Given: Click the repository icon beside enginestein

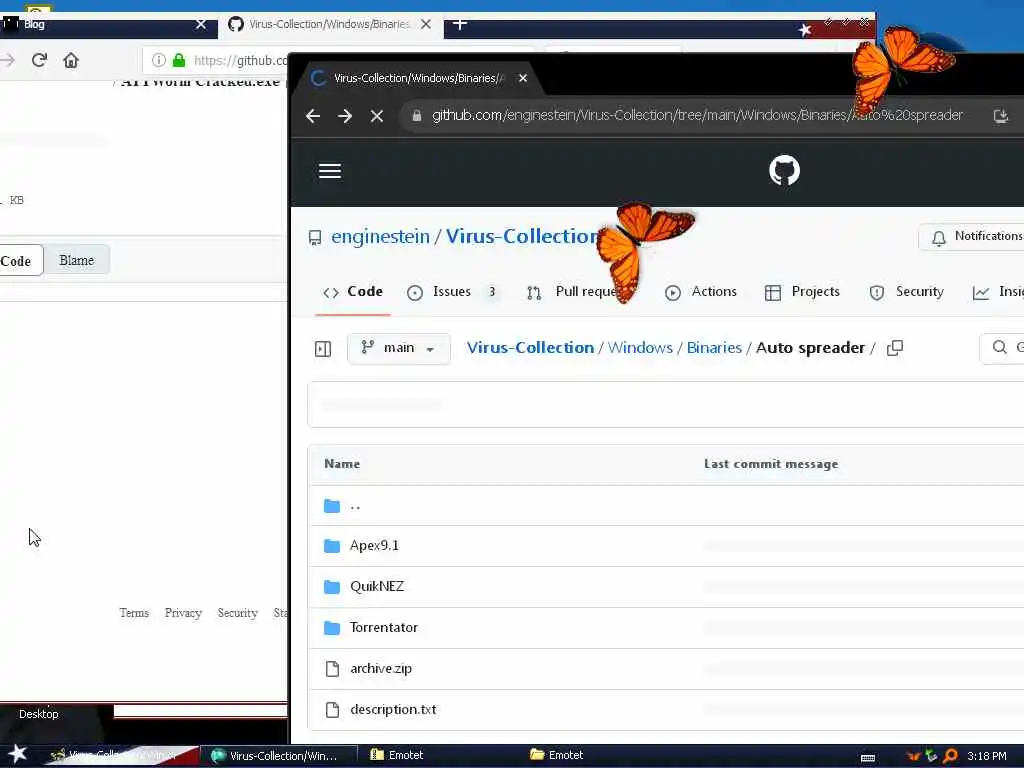Looking at the screenshot, I should click(315, 237).
